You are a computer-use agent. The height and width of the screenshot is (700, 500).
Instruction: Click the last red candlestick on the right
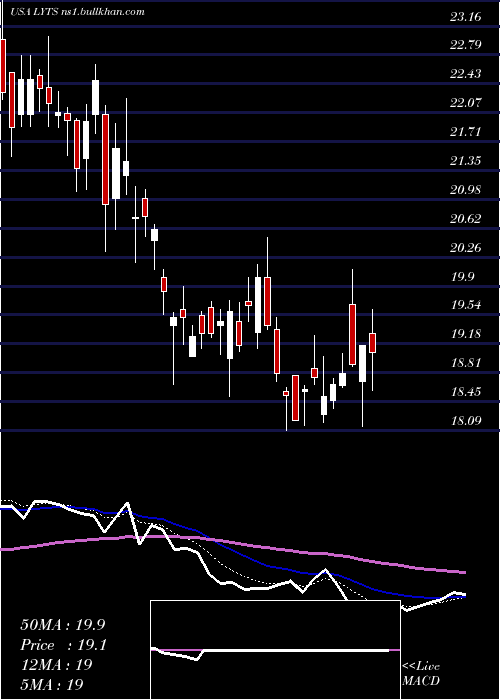click(x=372, y=343)
